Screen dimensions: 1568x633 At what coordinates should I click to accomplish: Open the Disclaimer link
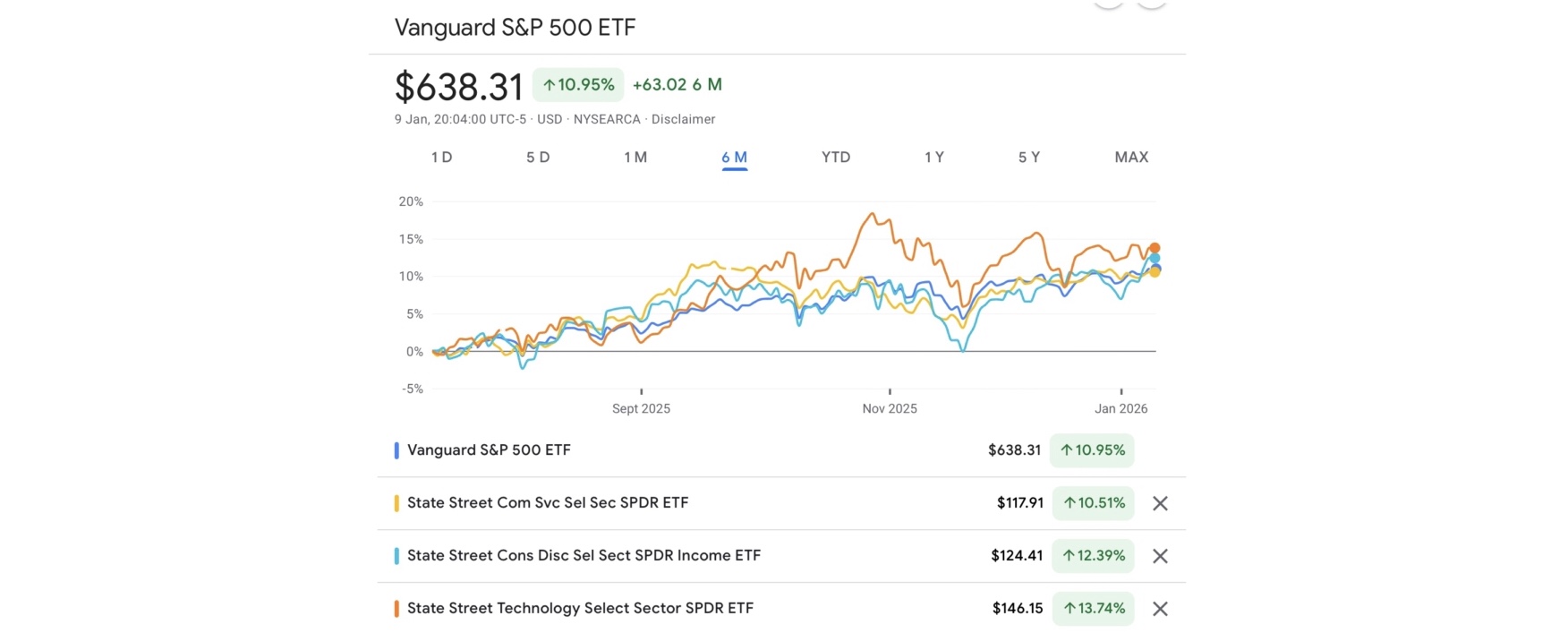(x=683, y=119)
